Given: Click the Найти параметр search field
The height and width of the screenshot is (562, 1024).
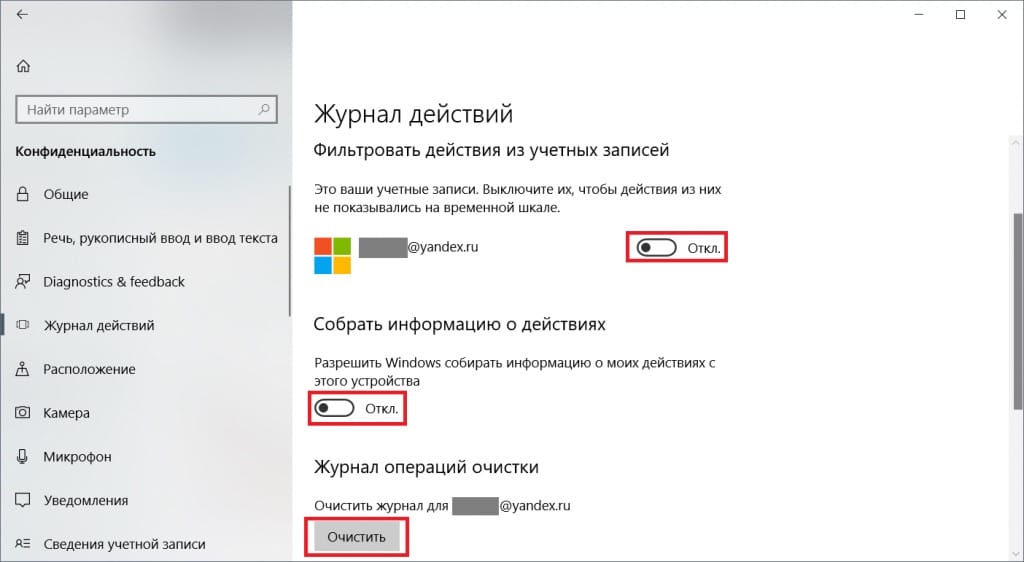Looking at the screenshot, I should tap(146, 110).
